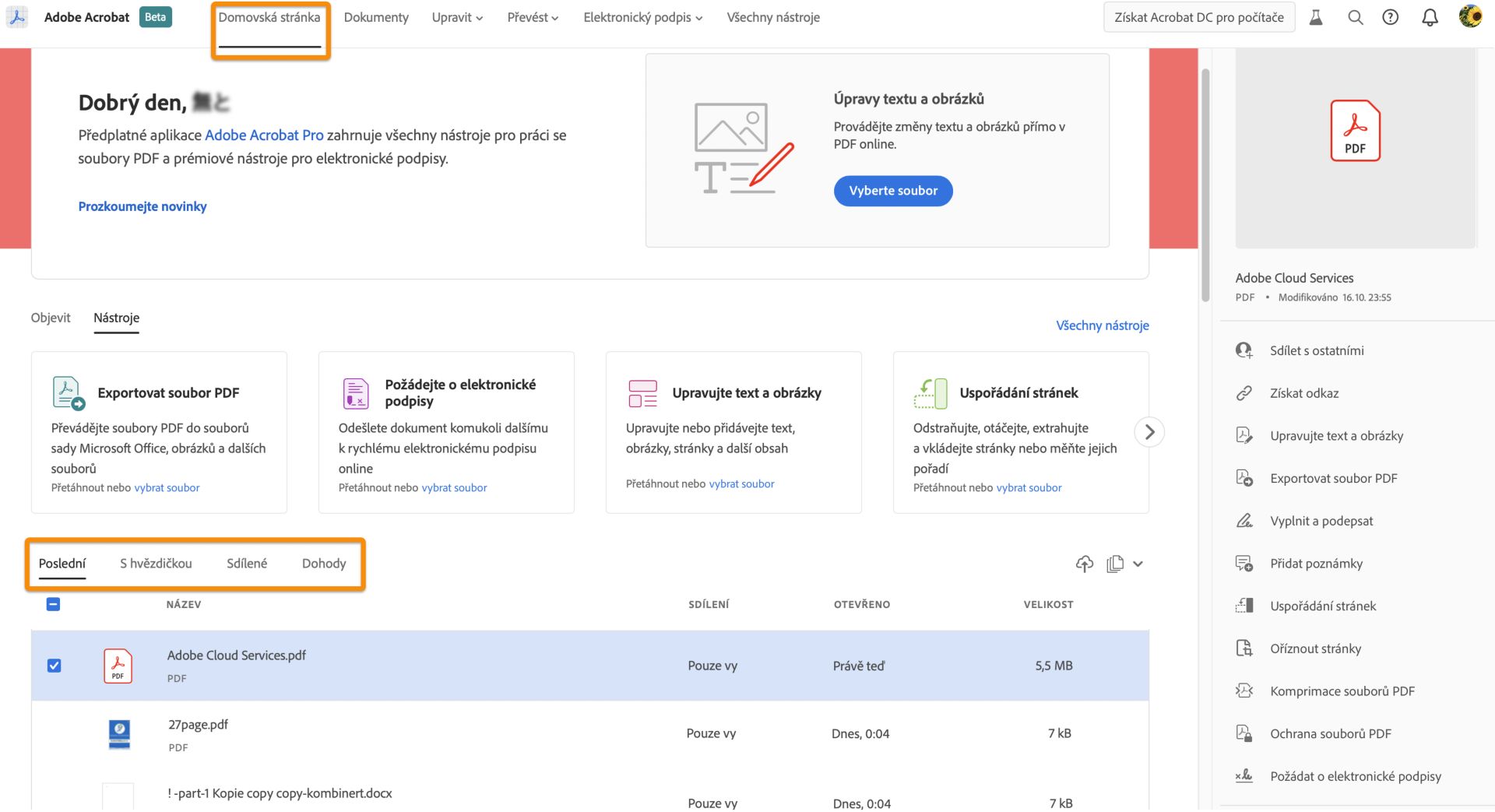This screenshot has height=812, width=1495.
Task: Click the Vyberte soubor button
Action: point(893,191)
